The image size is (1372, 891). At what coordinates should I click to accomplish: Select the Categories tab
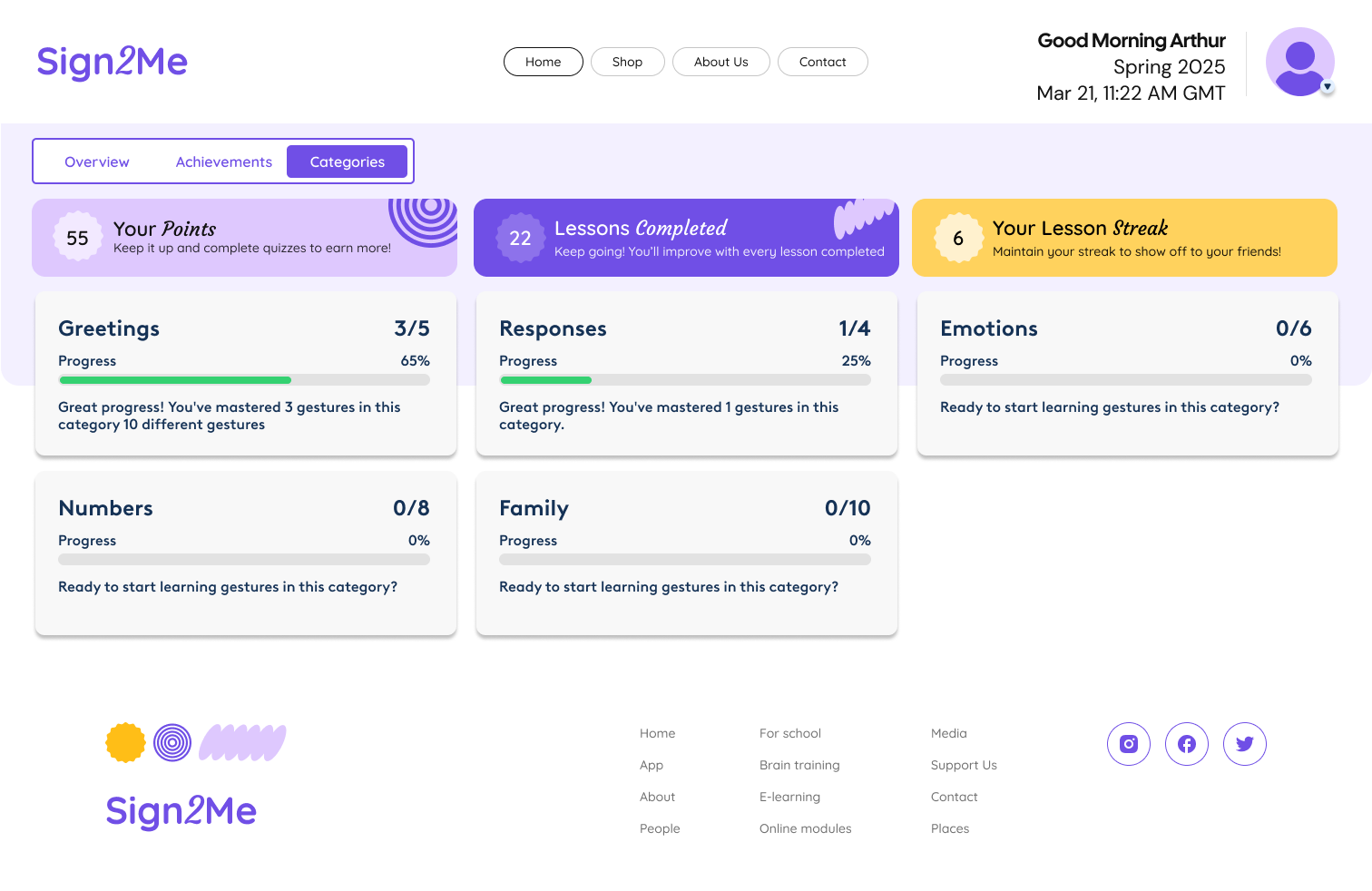pos(348,162)
